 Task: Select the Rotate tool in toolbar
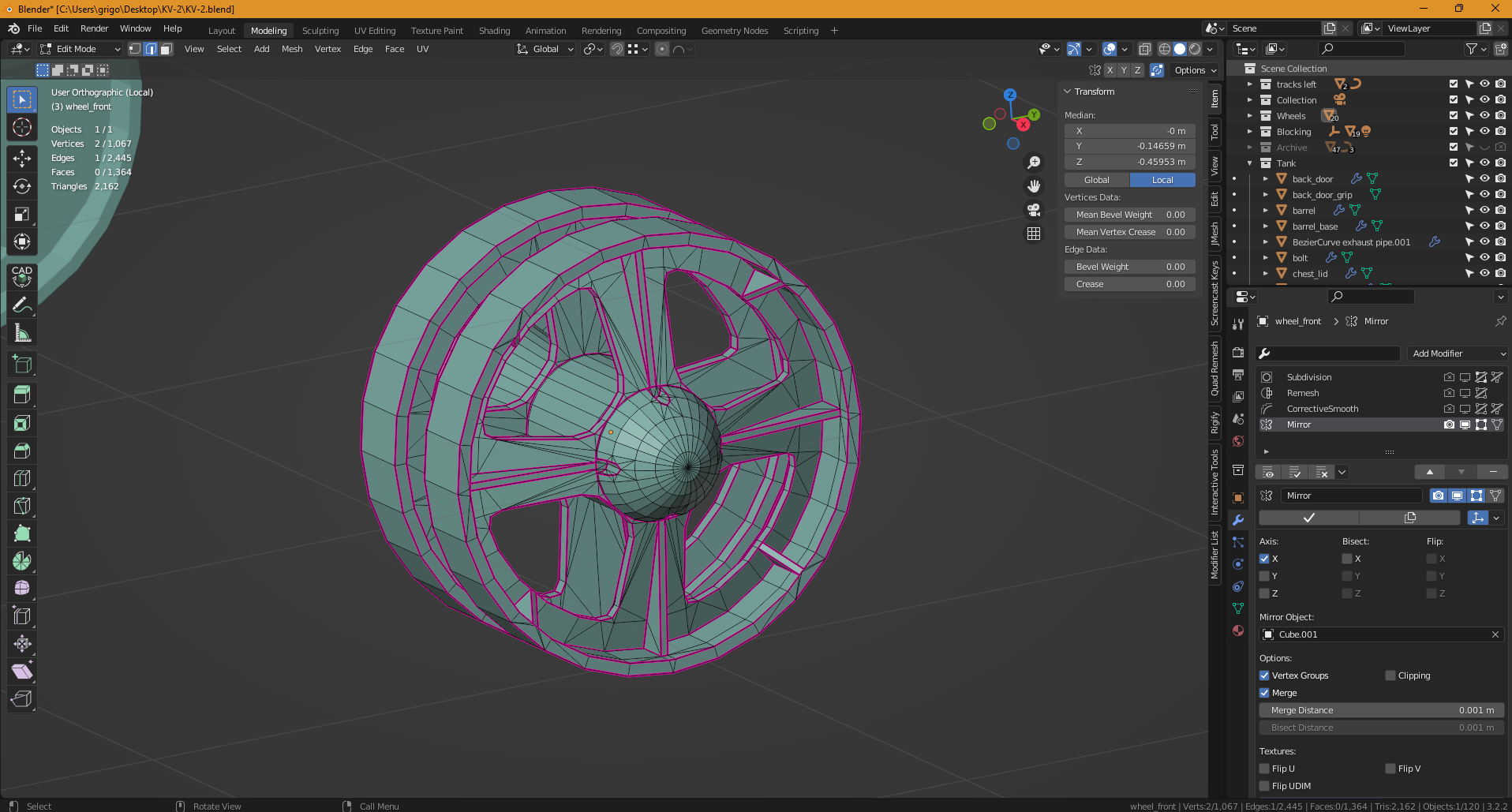pyautogui.click(x=22, y=186)
